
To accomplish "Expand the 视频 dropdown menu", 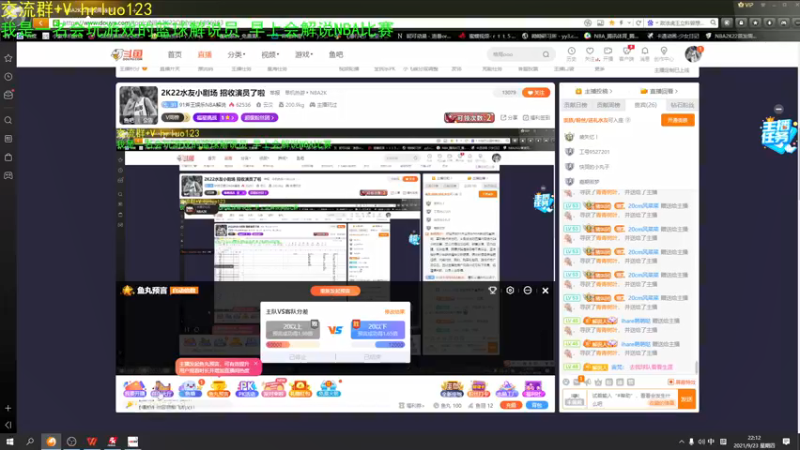I will click(x=270, y=55).
